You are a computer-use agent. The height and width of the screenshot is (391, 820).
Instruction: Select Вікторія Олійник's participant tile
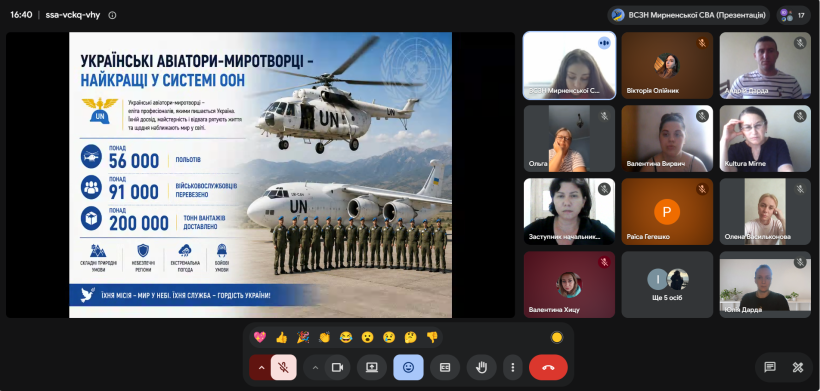[x=667, y=65]
